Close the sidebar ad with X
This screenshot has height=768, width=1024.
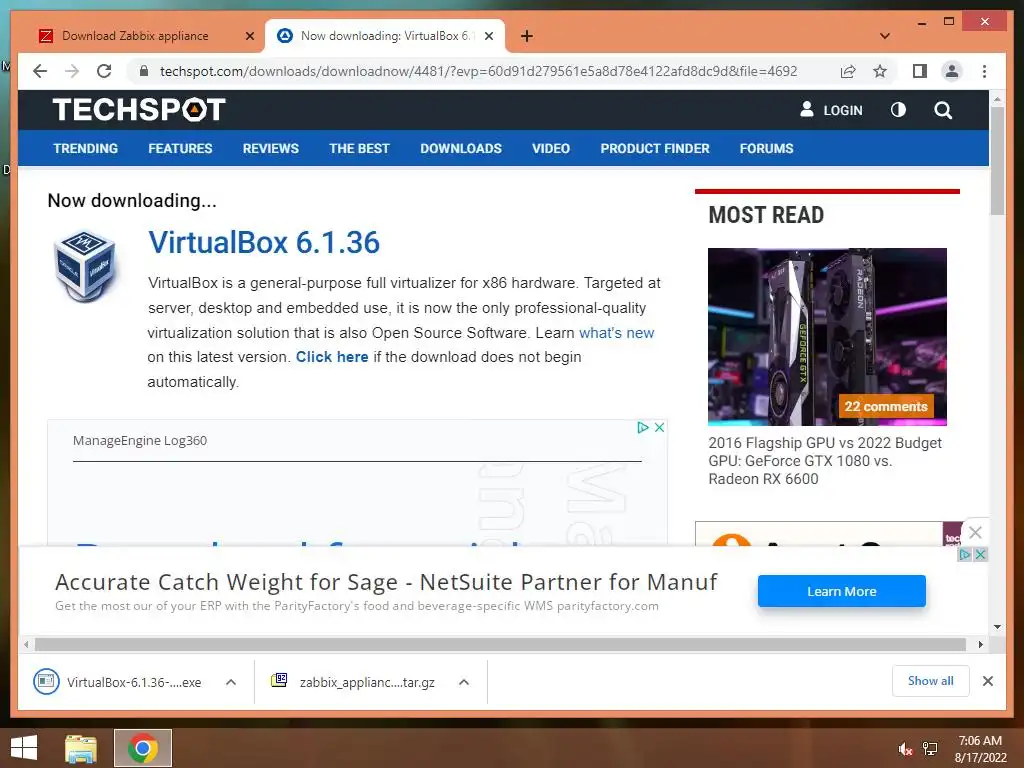975,532
